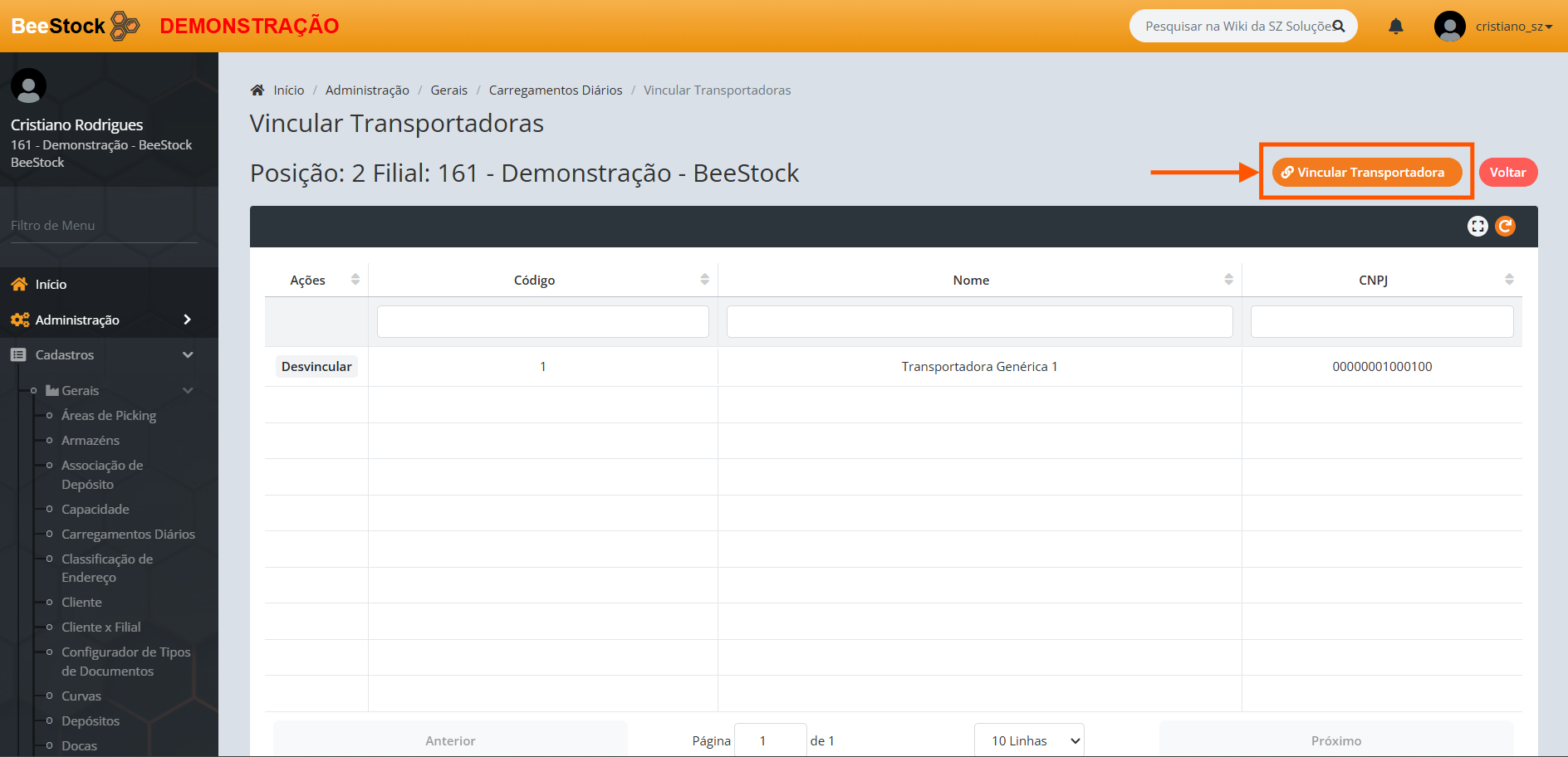Go to Início in the sidebar menu
Screen dimensions: 1568x757
(51, 284)
